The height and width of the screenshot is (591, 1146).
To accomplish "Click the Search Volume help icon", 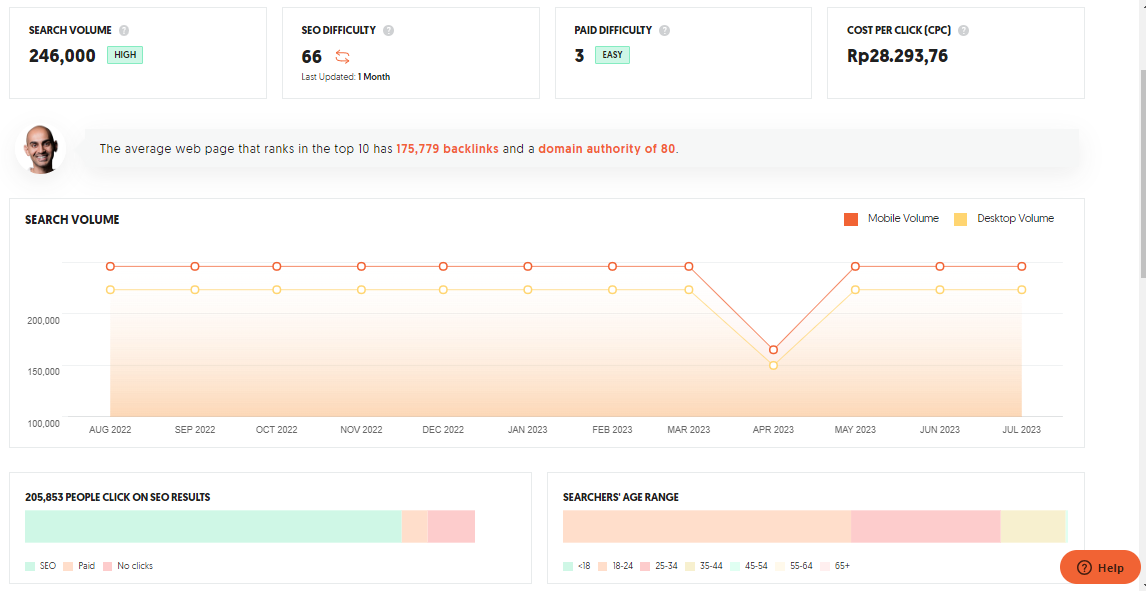I will click(124, 31).
